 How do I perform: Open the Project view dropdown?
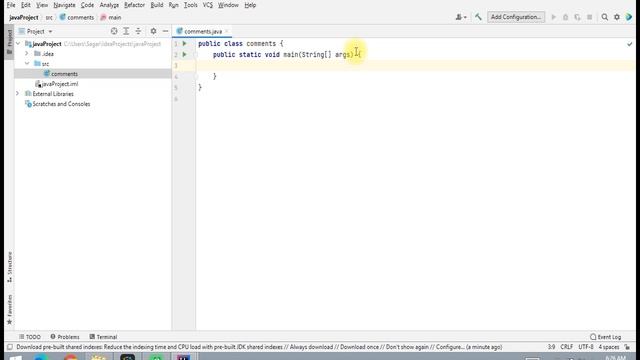(x=36, y=31)
